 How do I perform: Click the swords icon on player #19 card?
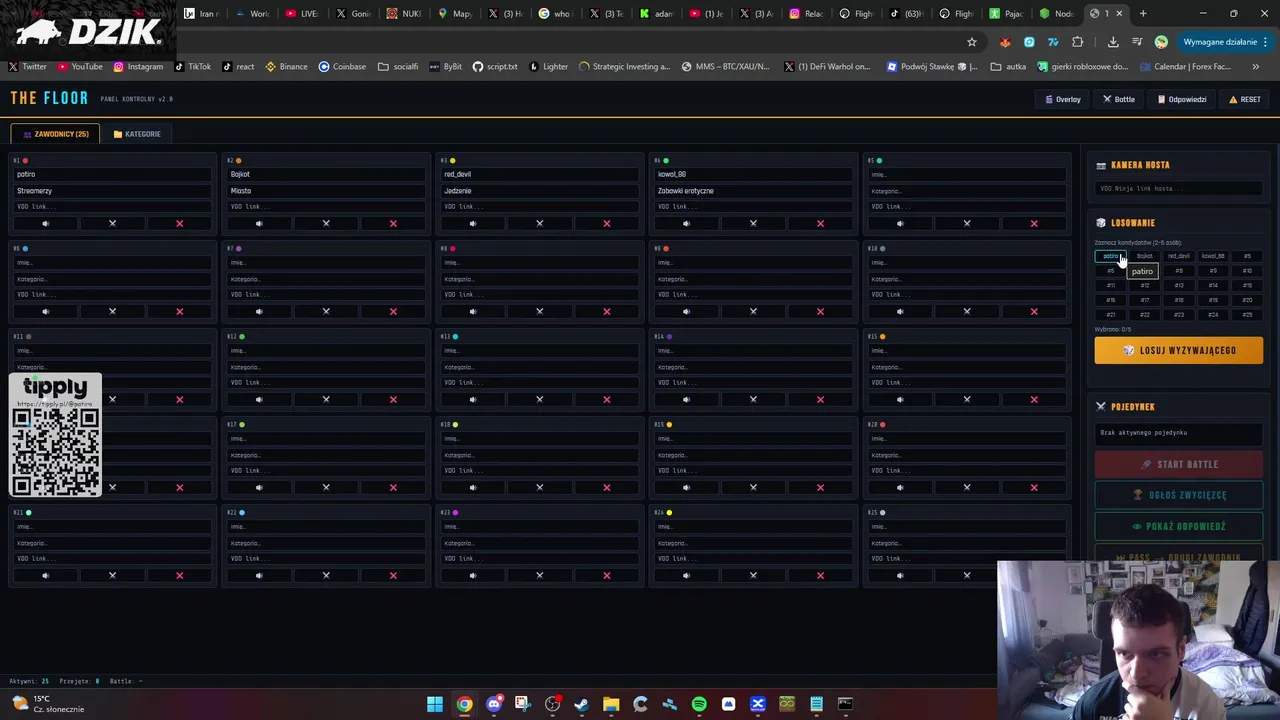(x=753, y=487)
